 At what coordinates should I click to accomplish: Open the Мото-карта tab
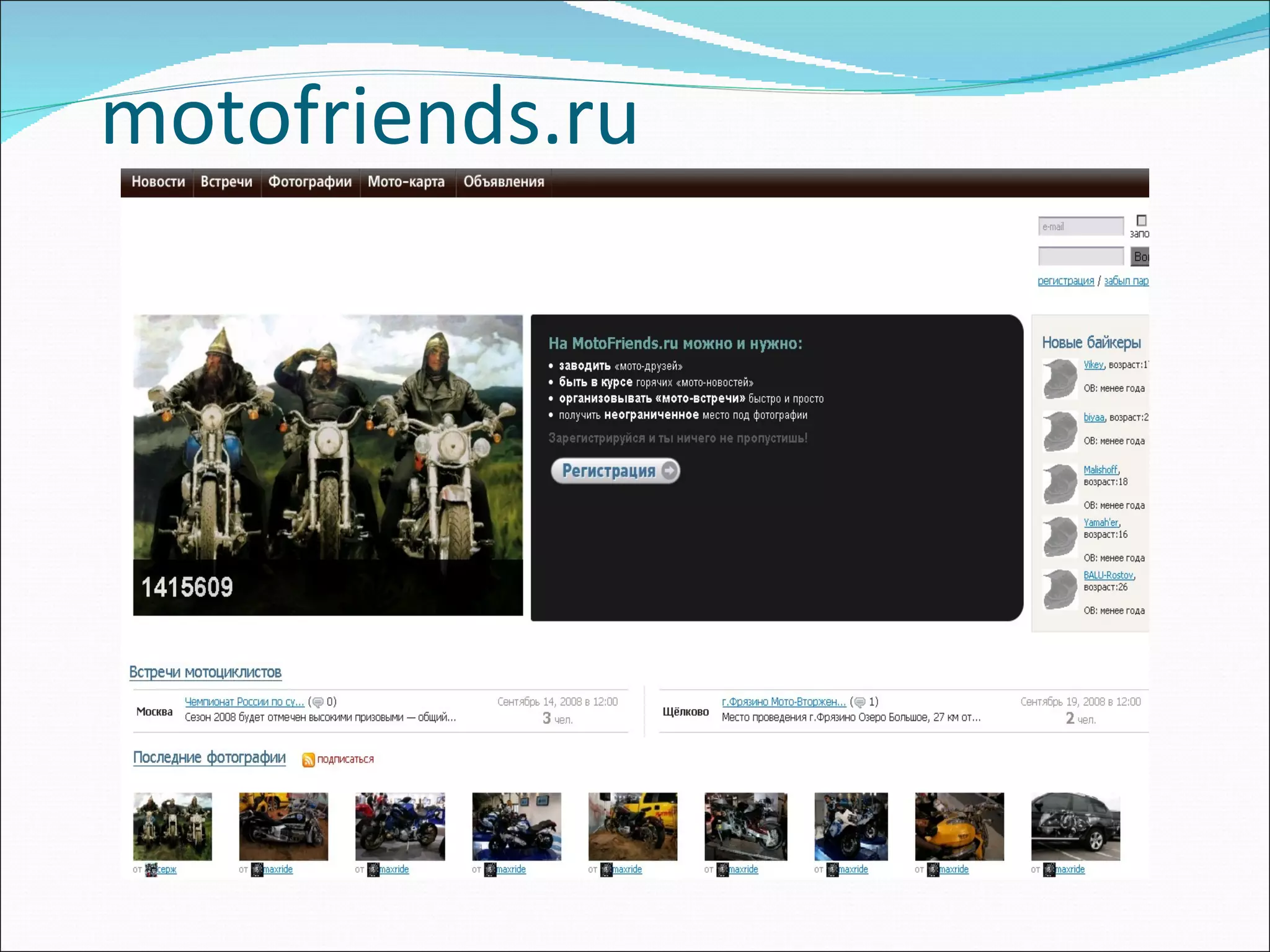click(406, 182)
